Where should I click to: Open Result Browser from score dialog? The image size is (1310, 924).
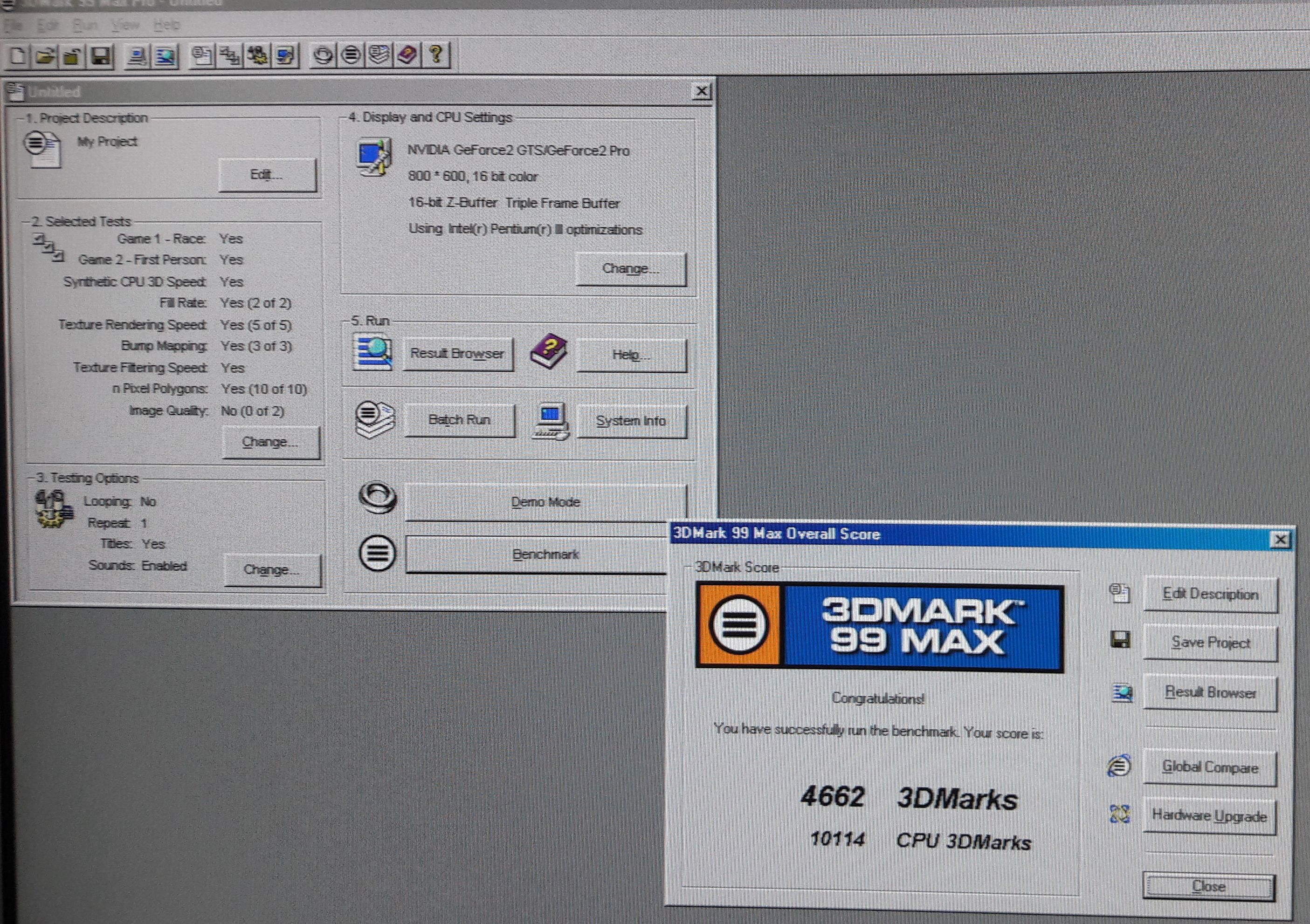[x=1211, y=693]
